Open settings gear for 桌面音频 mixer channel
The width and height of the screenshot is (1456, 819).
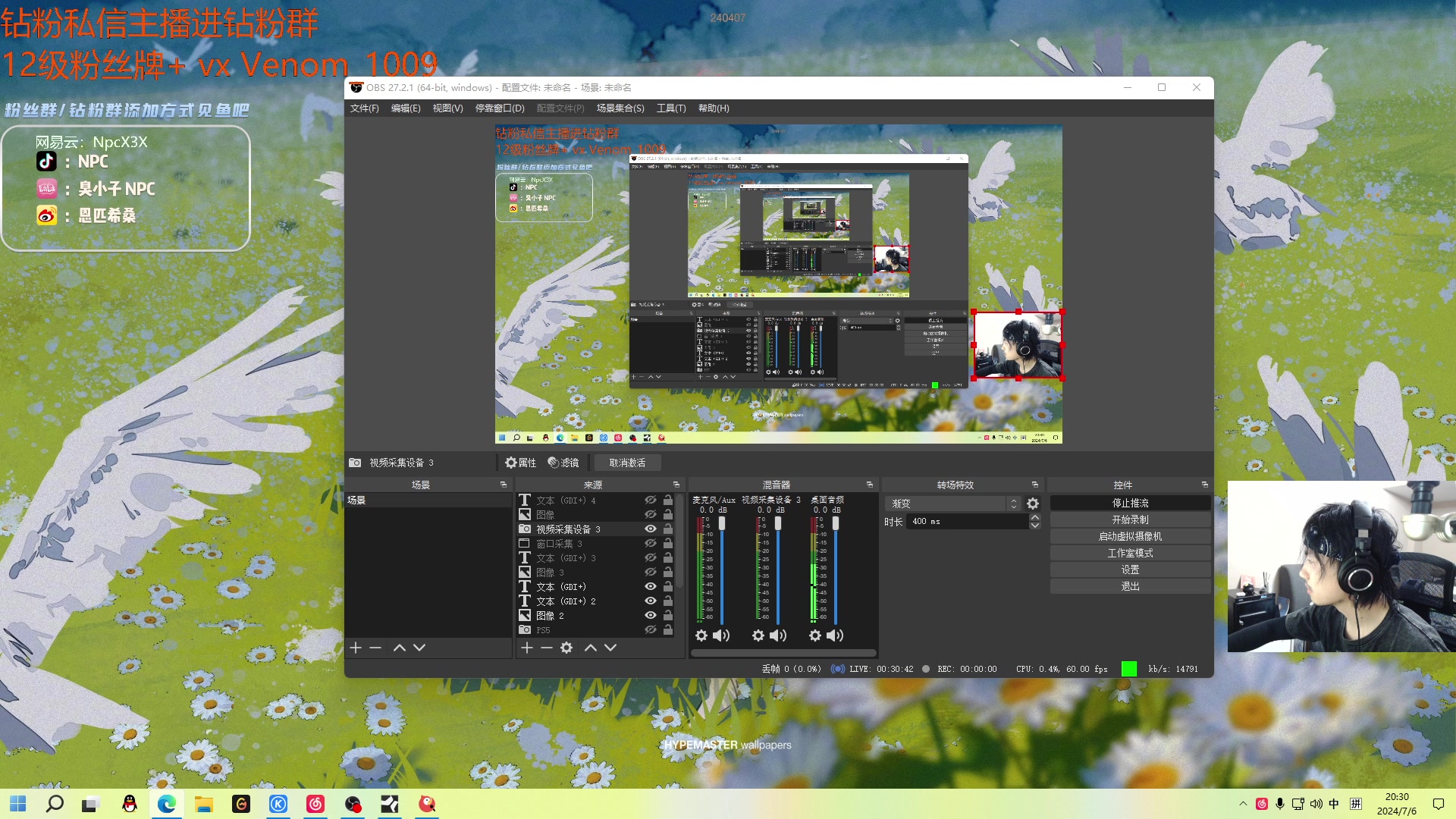pos(815,635)
